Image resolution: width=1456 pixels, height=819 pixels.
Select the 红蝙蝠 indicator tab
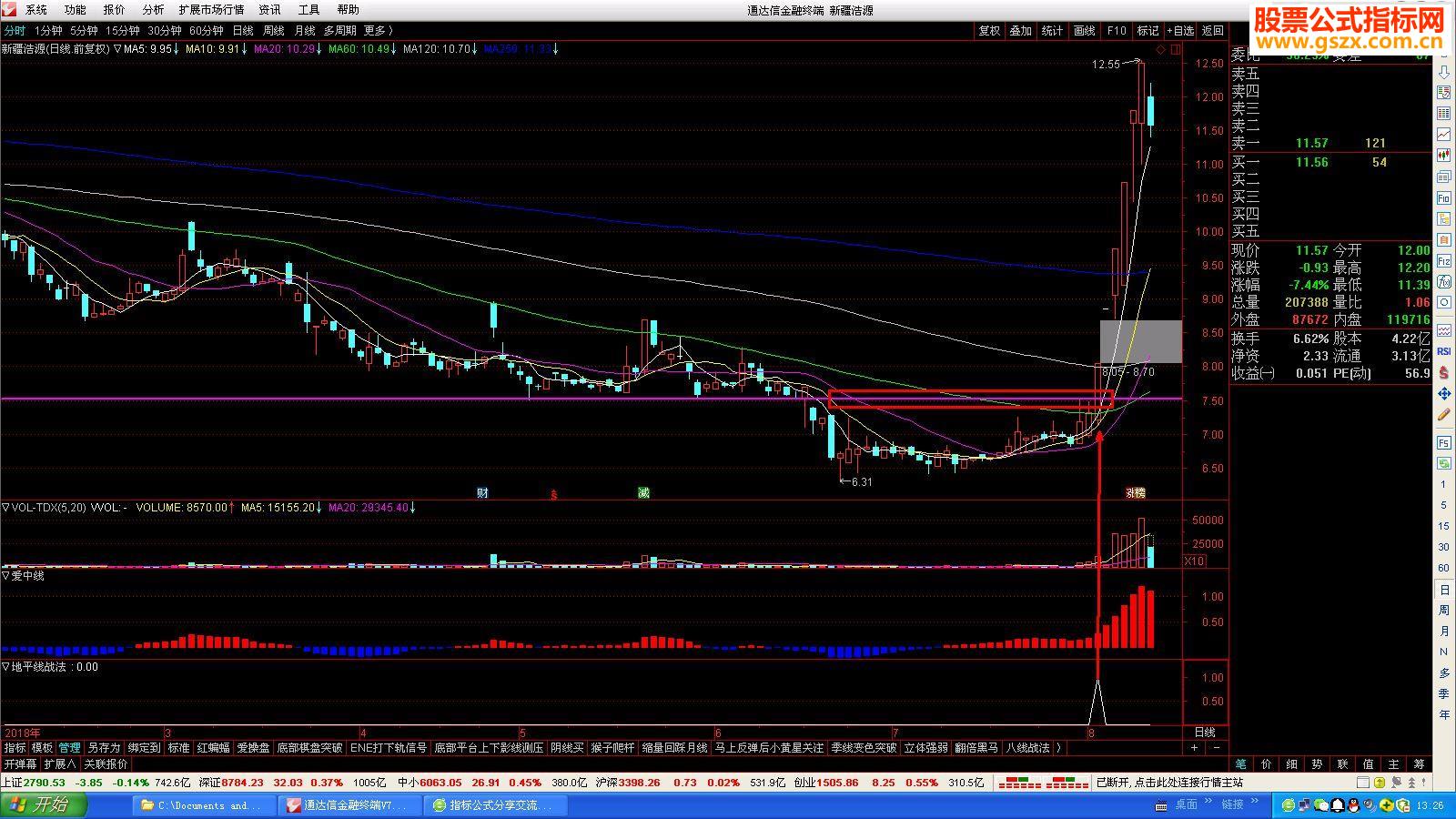pos(213,748)
